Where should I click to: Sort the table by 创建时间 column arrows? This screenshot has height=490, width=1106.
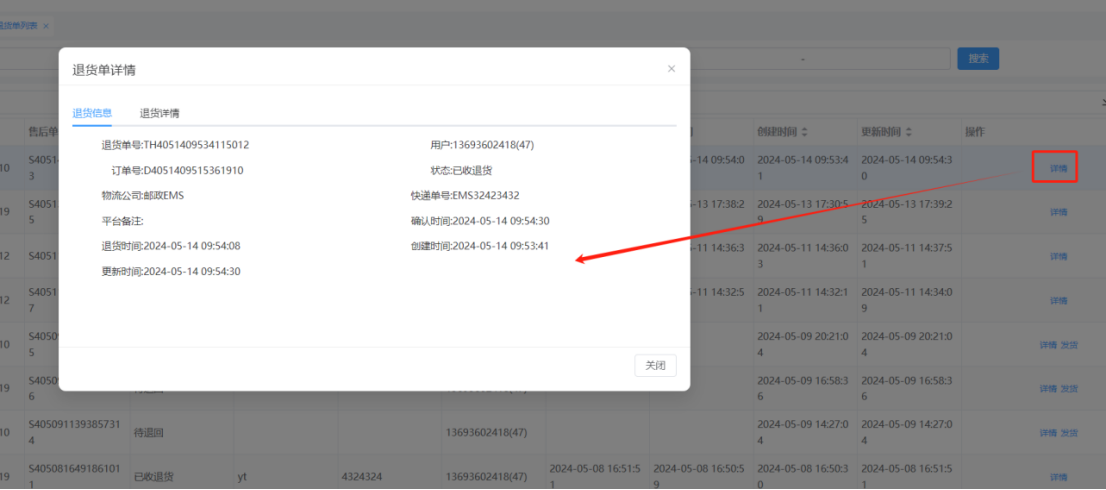(x=803, y=133)
